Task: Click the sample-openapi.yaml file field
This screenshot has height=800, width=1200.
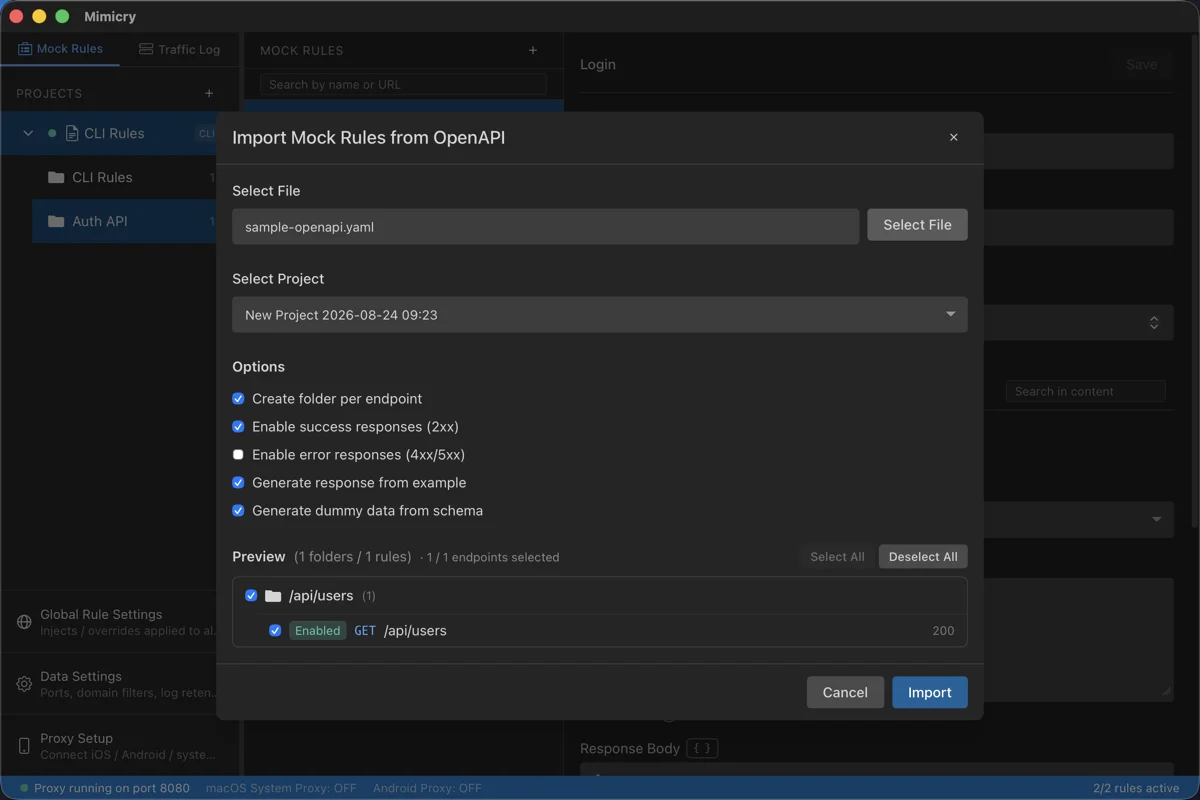Action: coord(545,226)
